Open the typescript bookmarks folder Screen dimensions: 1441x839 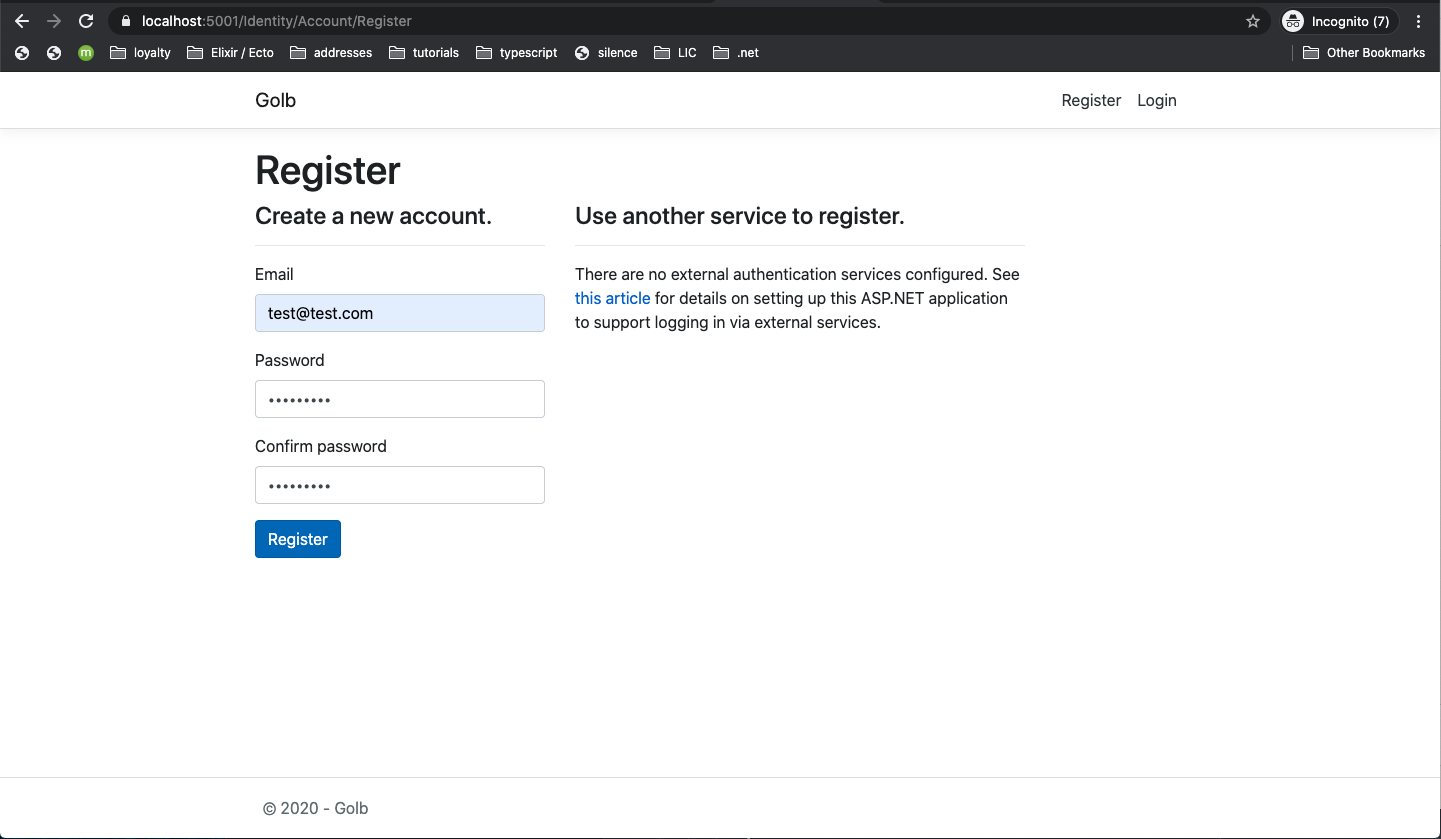517,53
